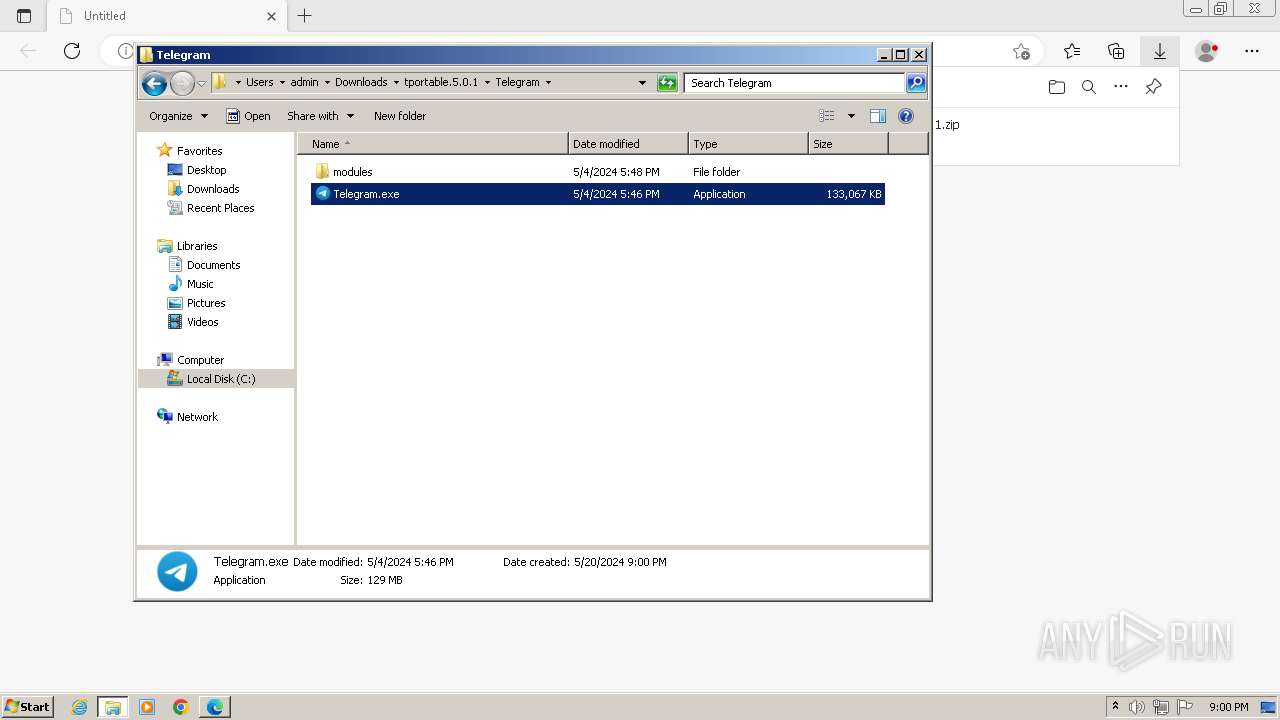Open more options in downloads panel
Screen dimensions: 1280x720
(1121, 87)
